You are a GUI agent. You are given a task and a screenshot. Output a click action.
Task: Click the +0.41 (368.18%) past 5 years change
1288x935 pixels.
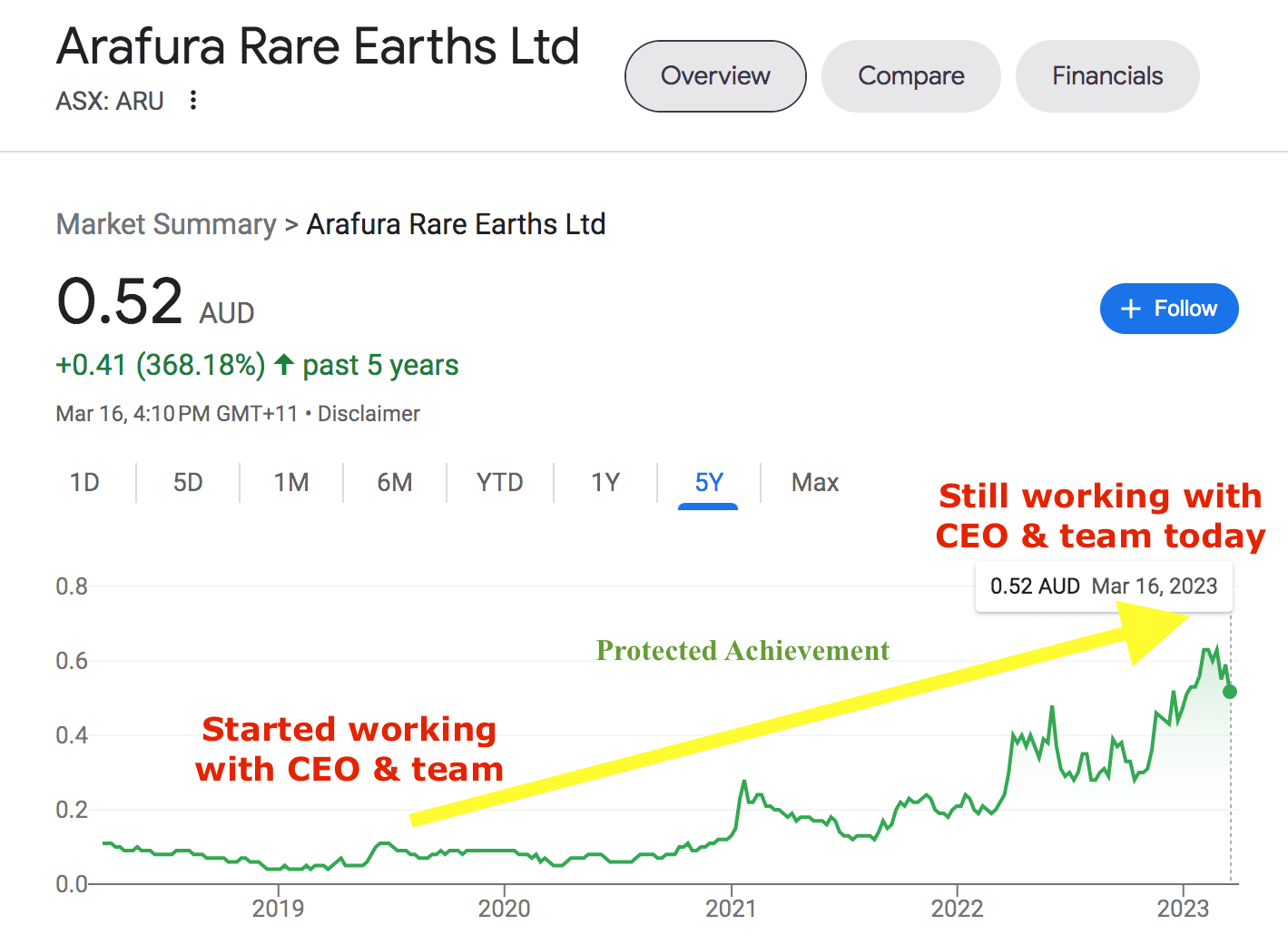[x=257, y=365]
